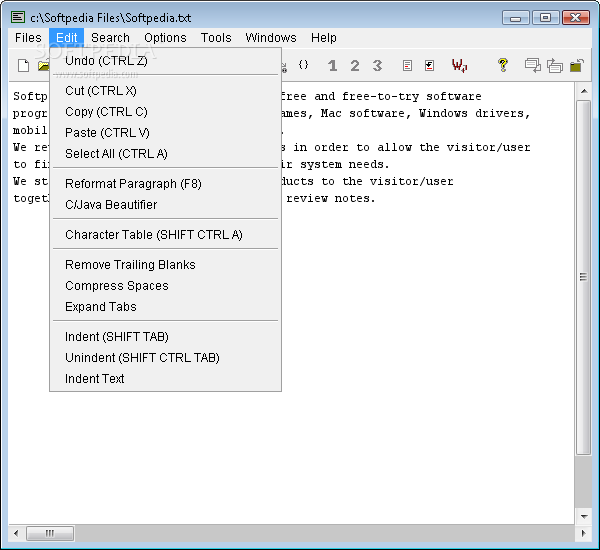Close the Softpedia.txt window
The height and width of the screenshot is (550, 600).
[575, 18]
